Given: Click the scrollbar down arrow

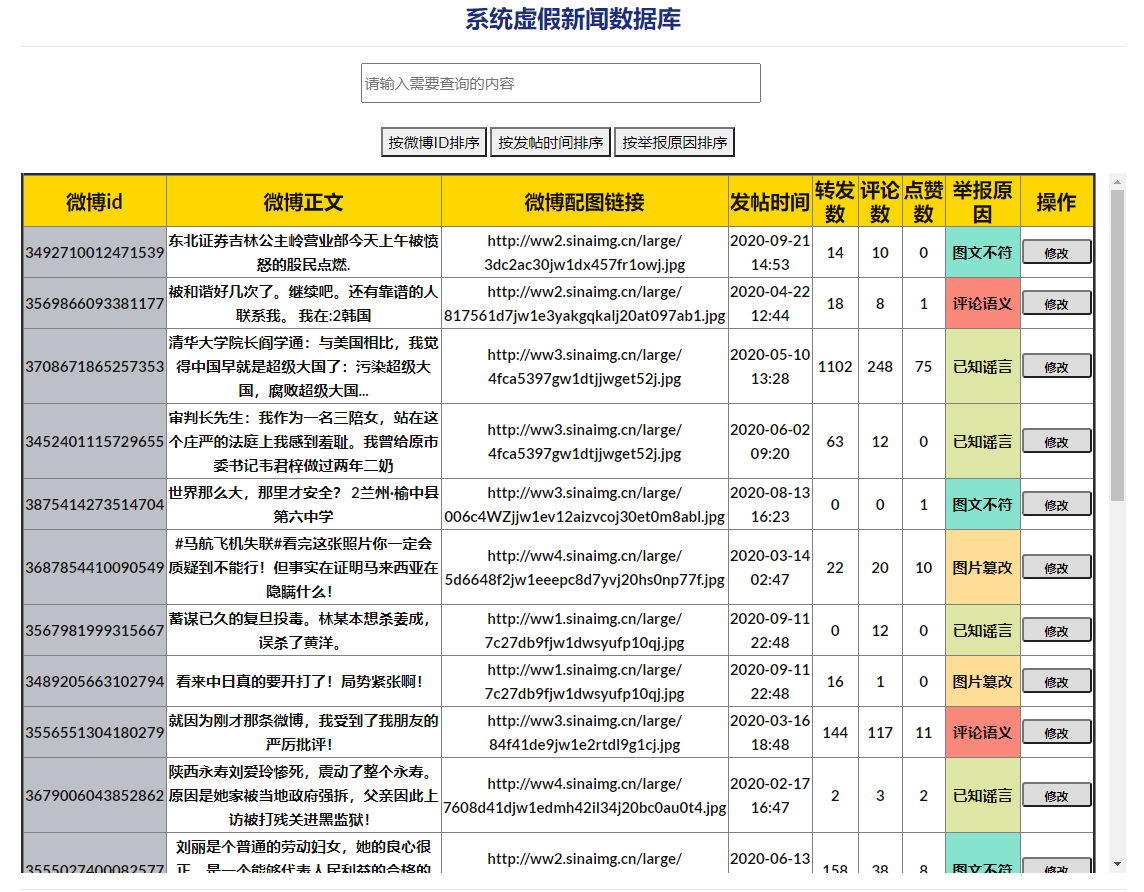Looking at the screenshot, I should coord(1117,864).
